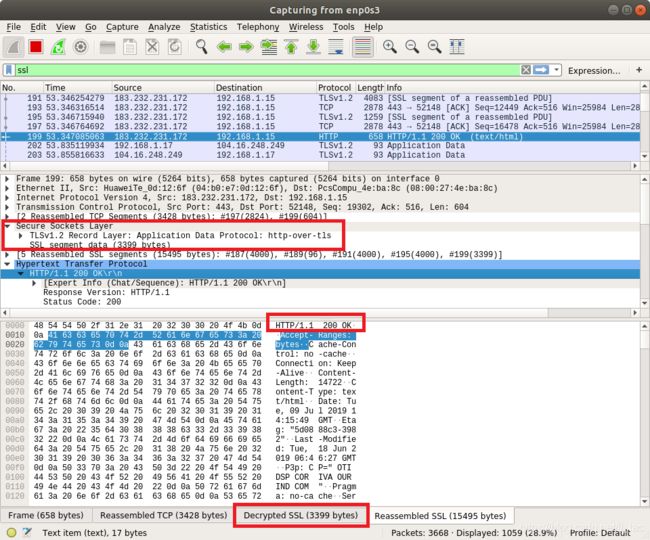
Task: Sort packets by Source column header
Action: click(x=163, y=87)
